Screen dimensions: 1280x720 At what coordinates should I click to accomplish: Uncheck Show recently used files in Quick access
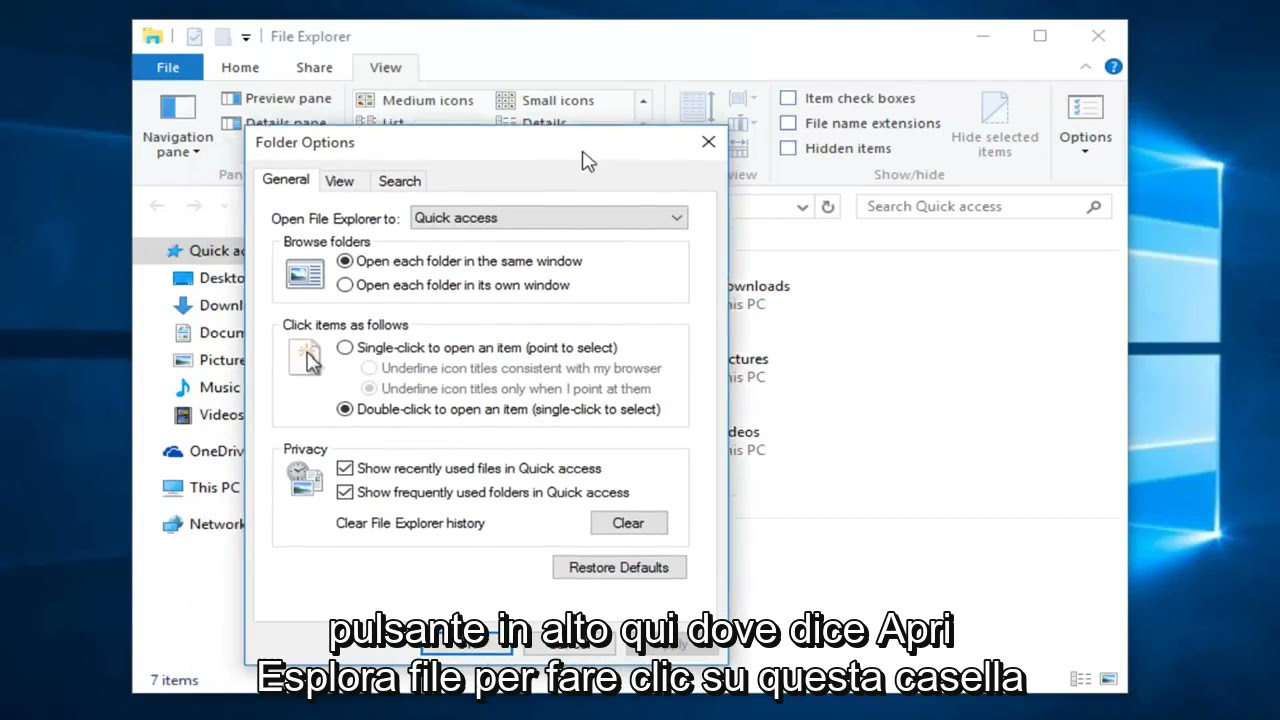(x=345, y=468)
